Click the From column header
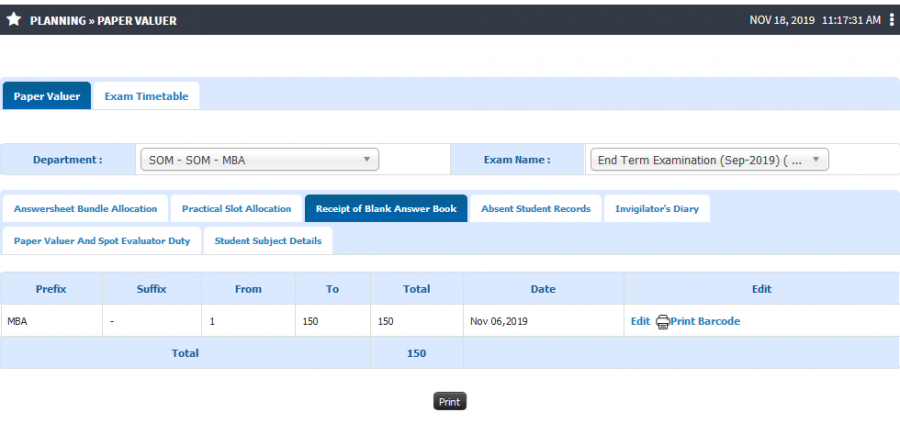The height and width of the screenshot is (423, 900). point(248,289)
